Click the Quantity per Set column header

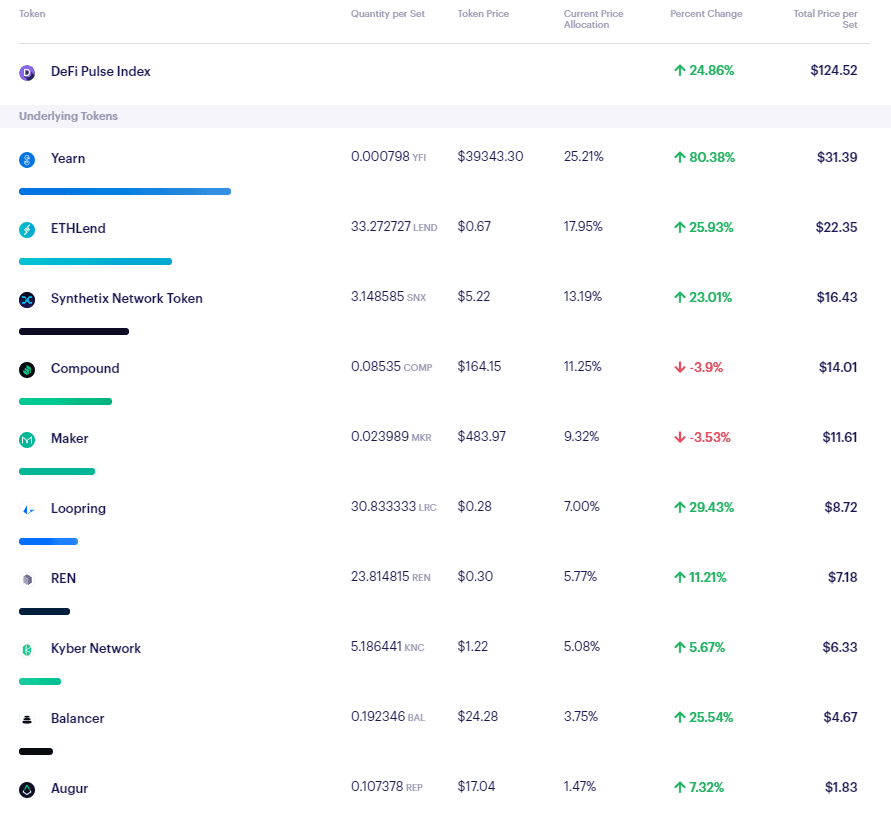[388, 14]
